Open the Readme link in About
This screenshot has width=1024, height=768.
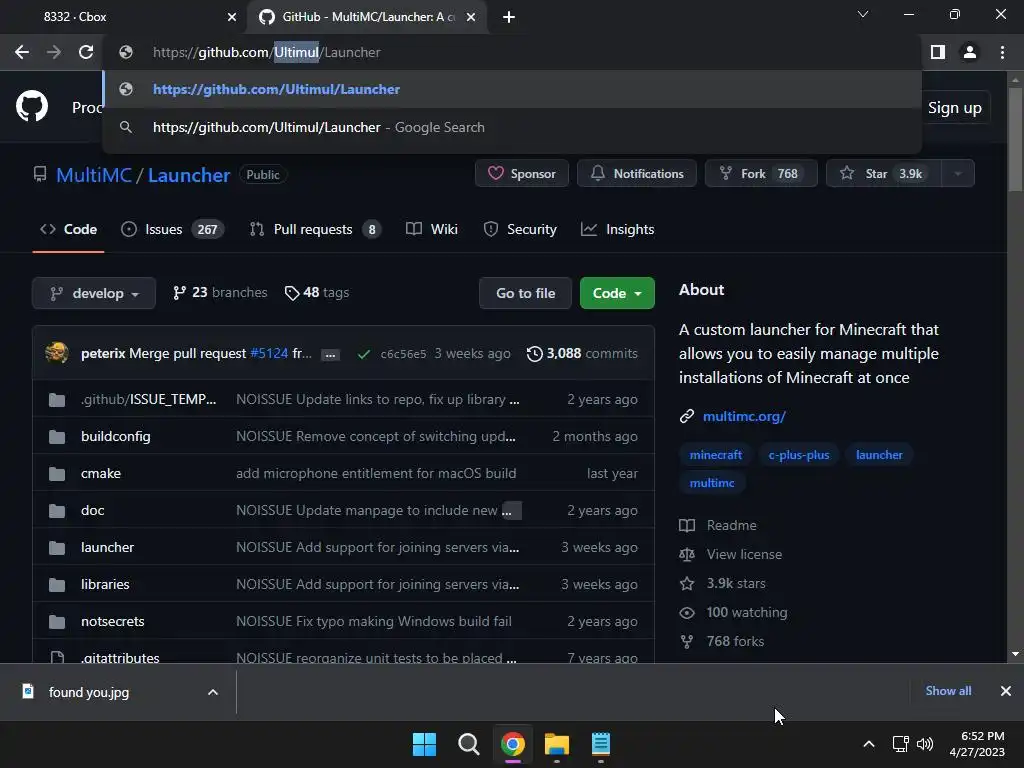point(718,525)
